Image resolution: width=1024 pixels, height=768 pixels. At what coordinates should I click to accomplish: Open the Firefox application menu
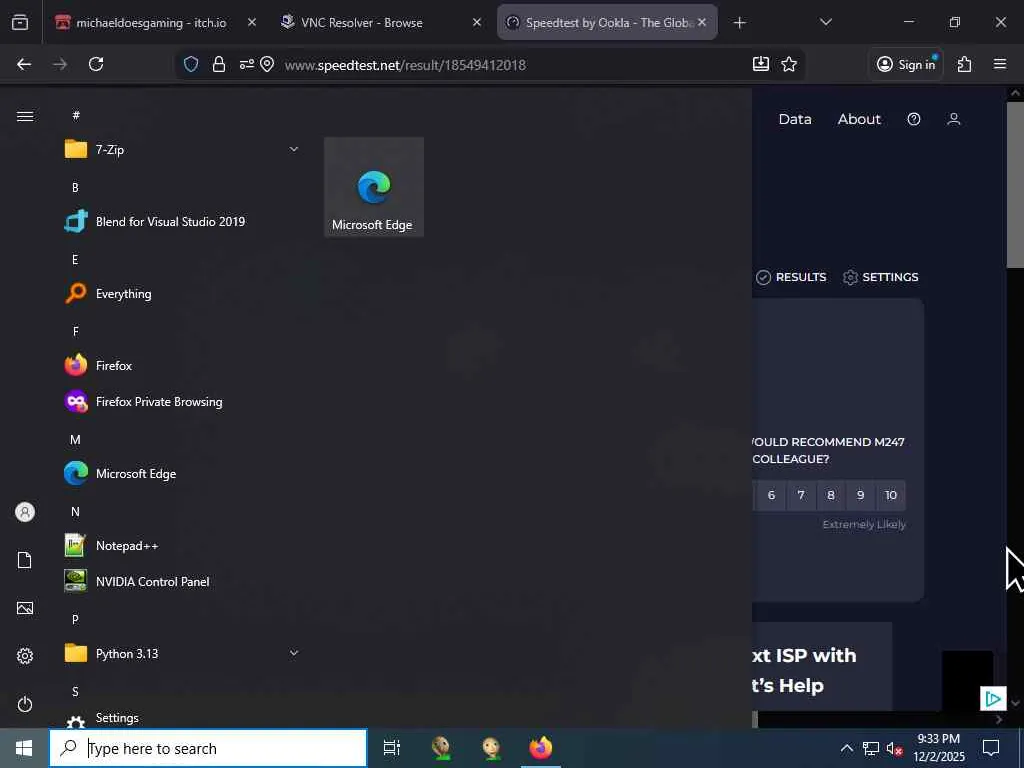click(1000, 64)
